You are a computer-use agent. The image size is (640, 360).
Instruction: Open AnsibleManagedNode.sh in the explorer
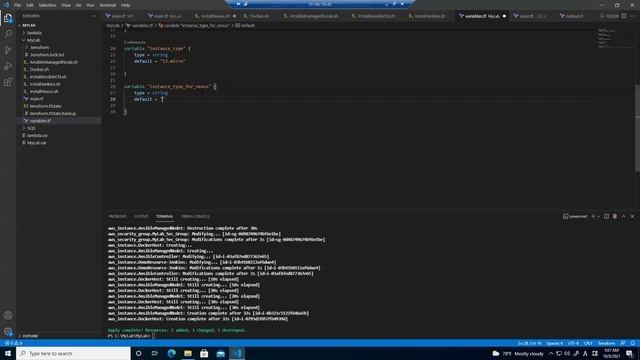pos(53,62)
